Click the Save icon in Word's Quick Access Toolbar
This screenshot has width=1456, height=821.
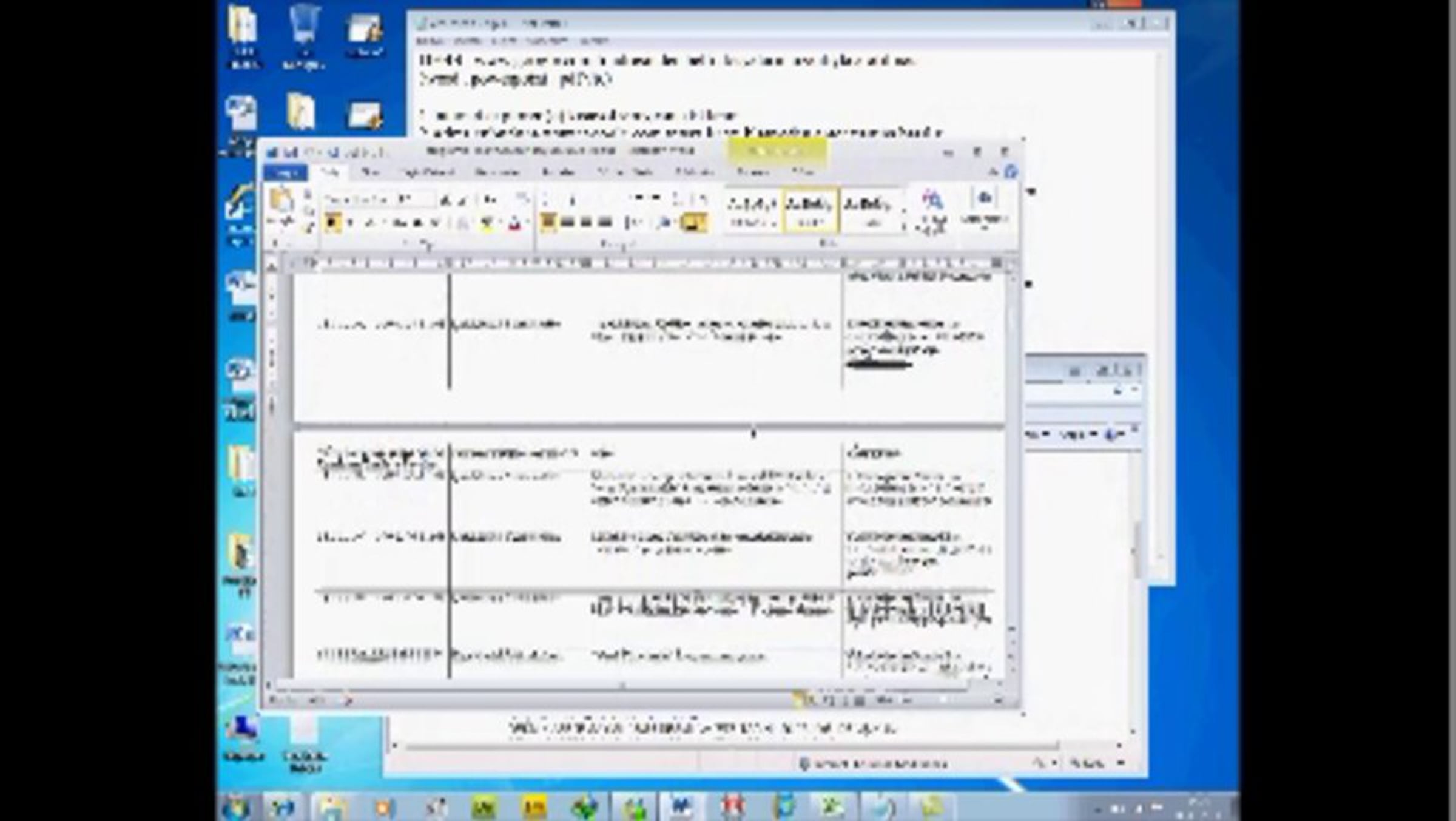click(291, 152)
